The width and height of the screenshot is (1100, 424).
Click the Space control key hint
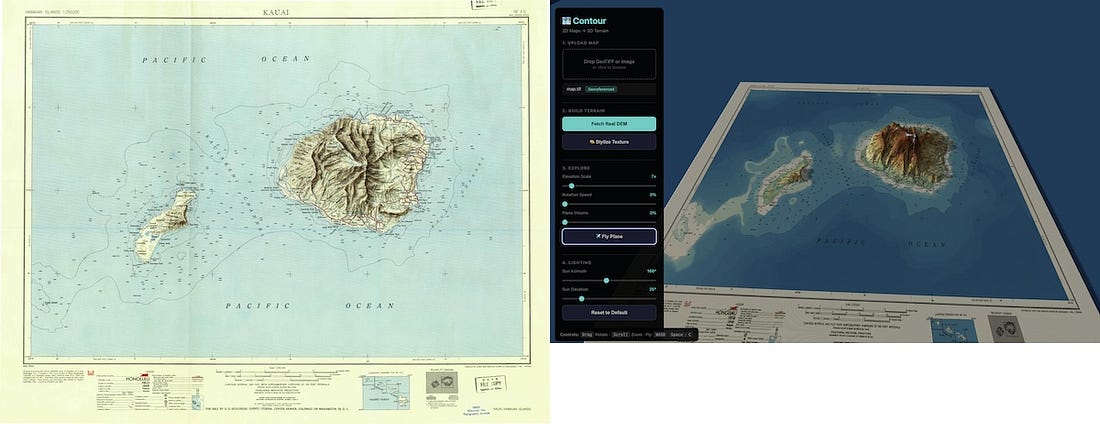coord(677,335)
